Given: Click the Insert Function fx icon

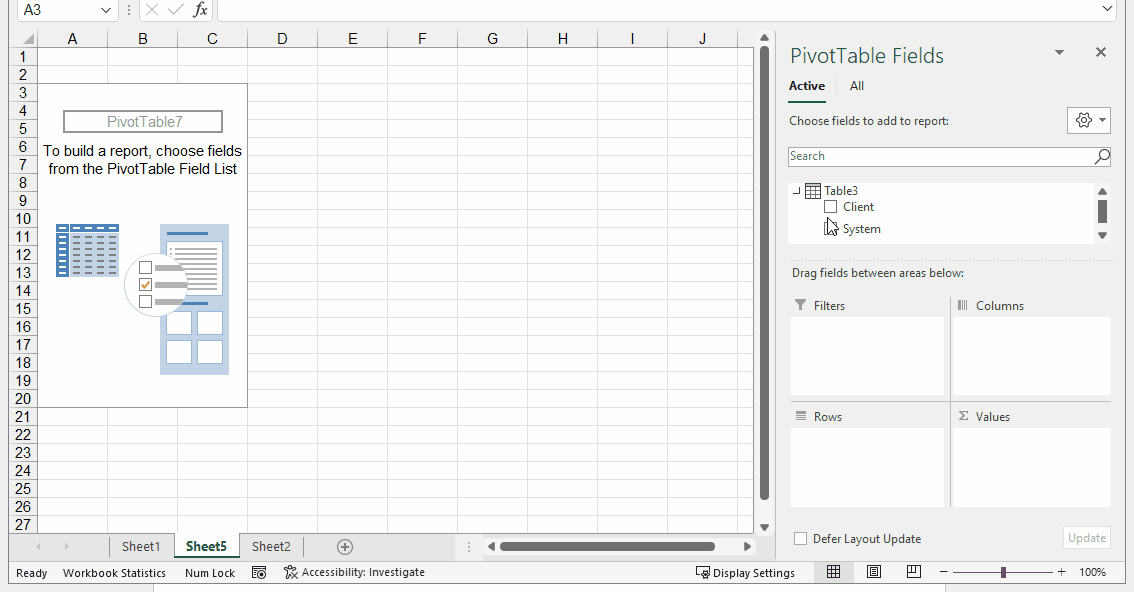Looking at the screenshot, I should click(x=201, y=10).
